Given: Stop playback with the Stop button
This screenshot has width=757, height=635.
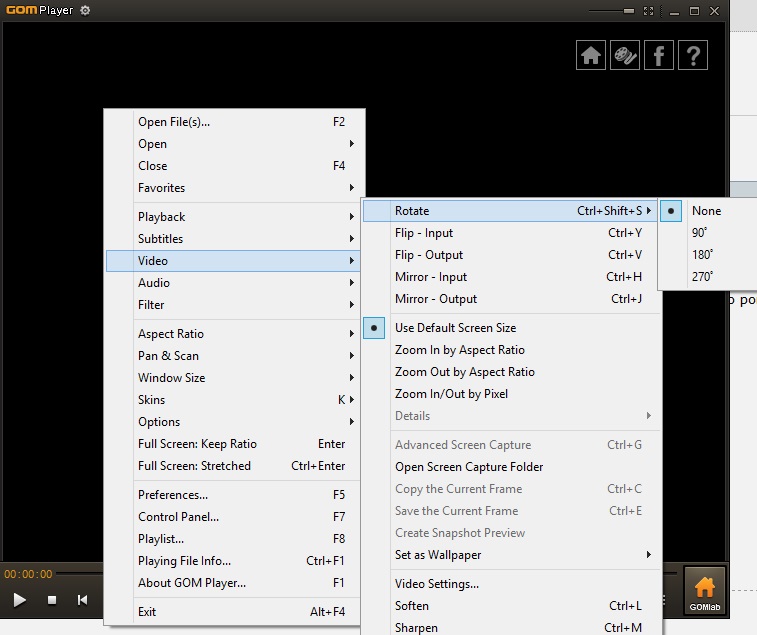Looking at the screenshot, I should pyautogui.click(x=52, y=600).
